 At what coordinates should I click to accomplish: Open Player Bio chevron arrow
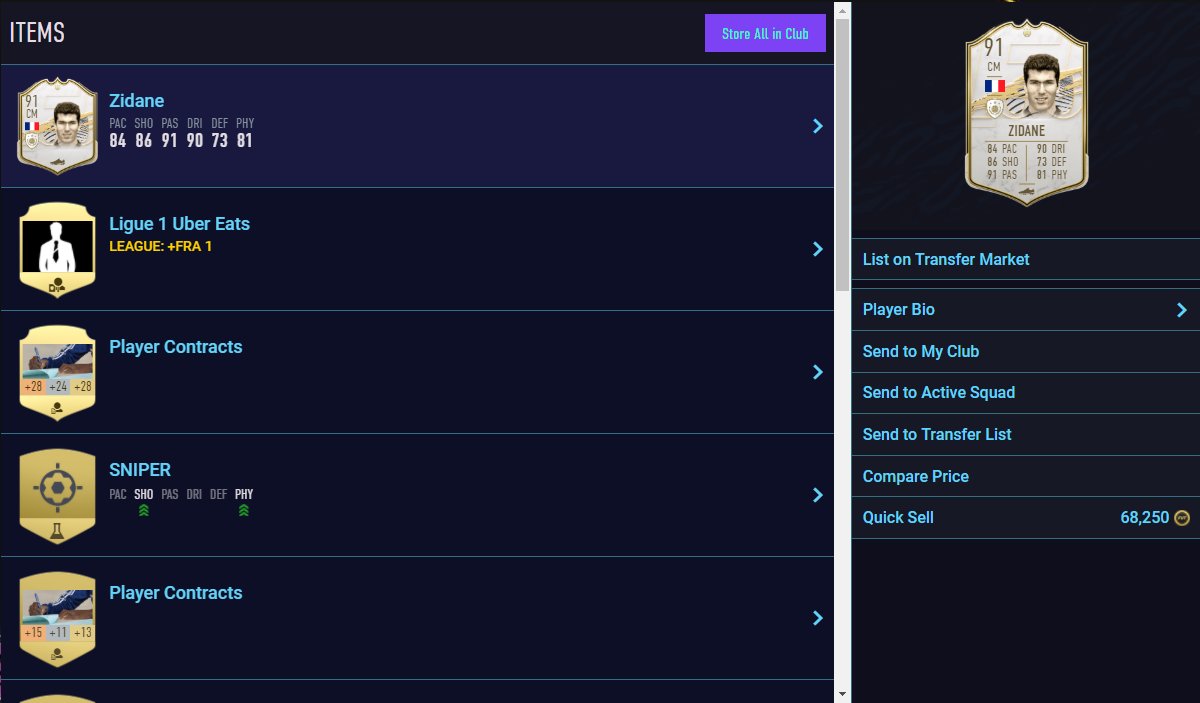point(1182,310)
